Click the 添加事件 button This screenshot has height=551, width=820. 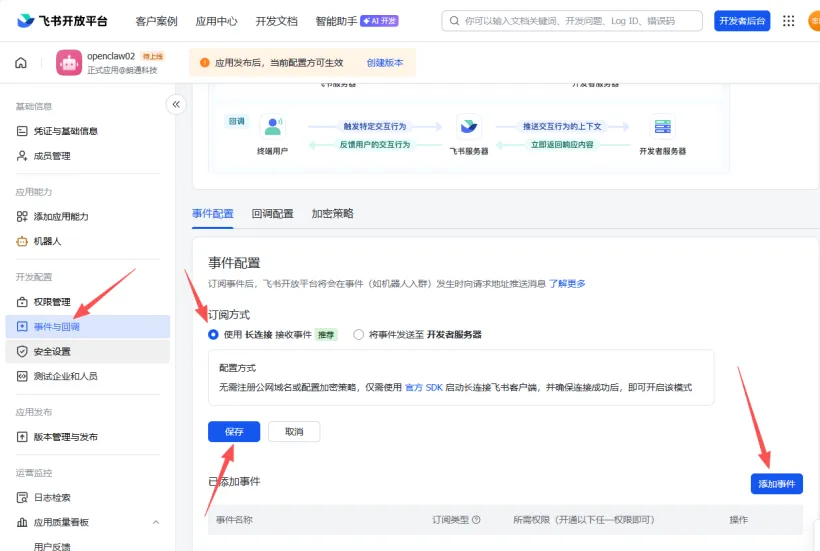(777, 484)
